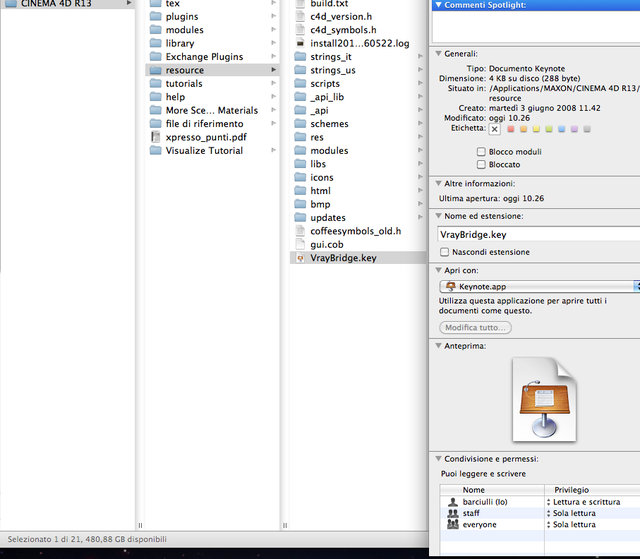This screenshot has width=640, height=559.
Task: Apply the green label color
Action: click(549, 129)
